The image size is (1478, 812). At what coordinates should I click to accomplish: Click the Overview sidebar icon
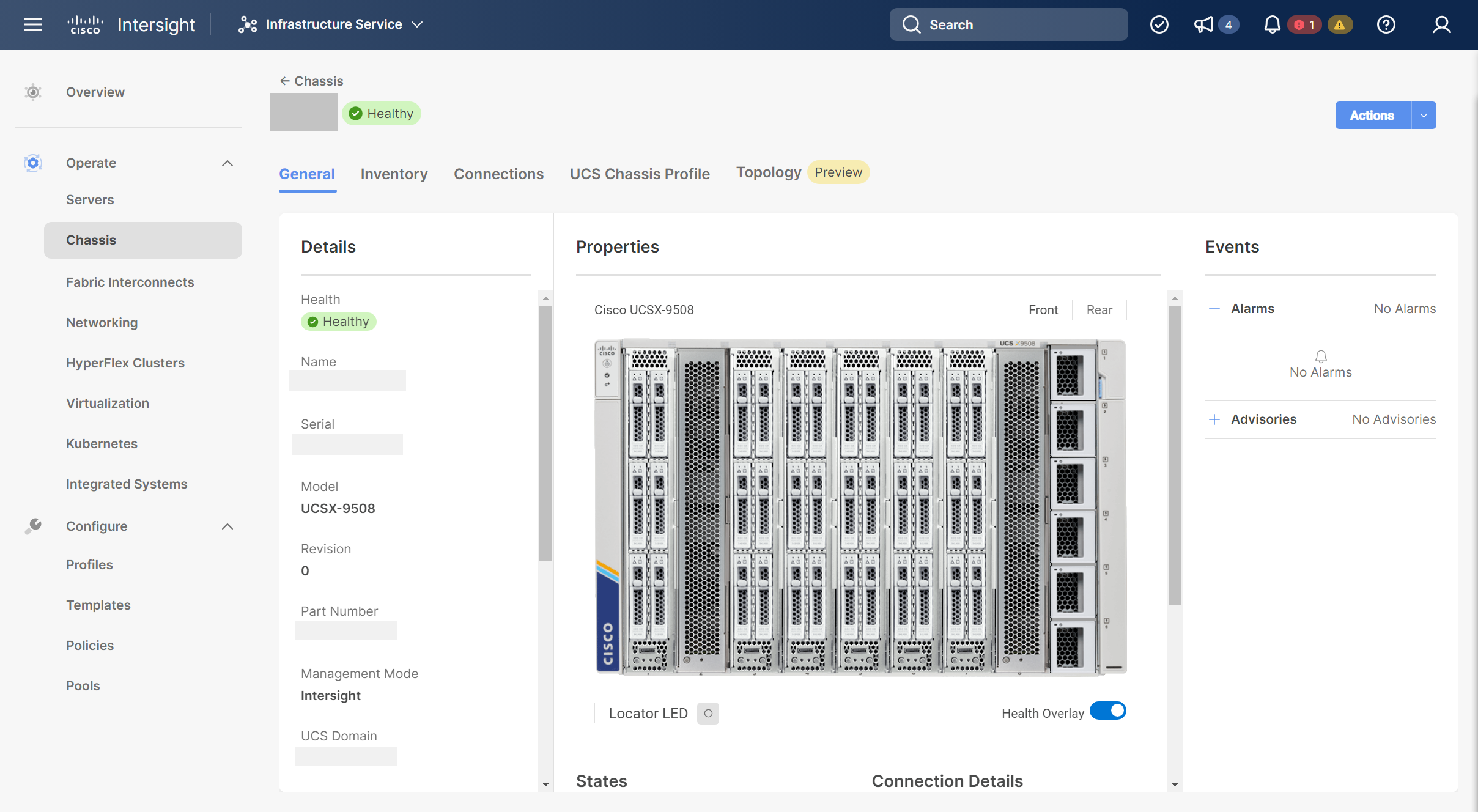(33, 92)
